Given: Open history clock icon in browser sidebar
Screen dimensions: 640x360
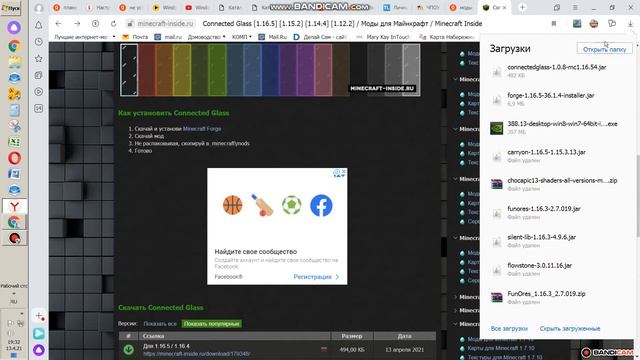Looking at the screenshot, I should pyautogui.click(x=39, y=42).
